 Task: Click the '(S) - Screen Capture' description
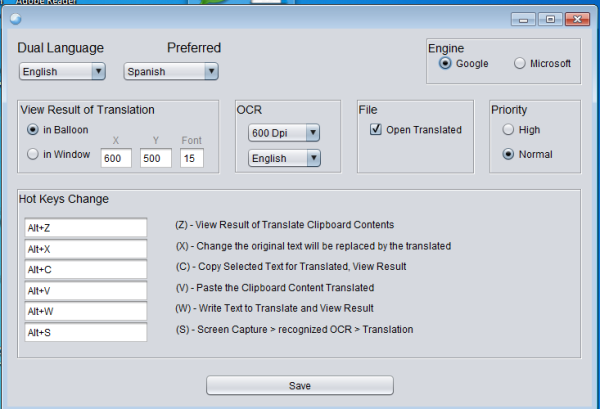tap(294, 329)
